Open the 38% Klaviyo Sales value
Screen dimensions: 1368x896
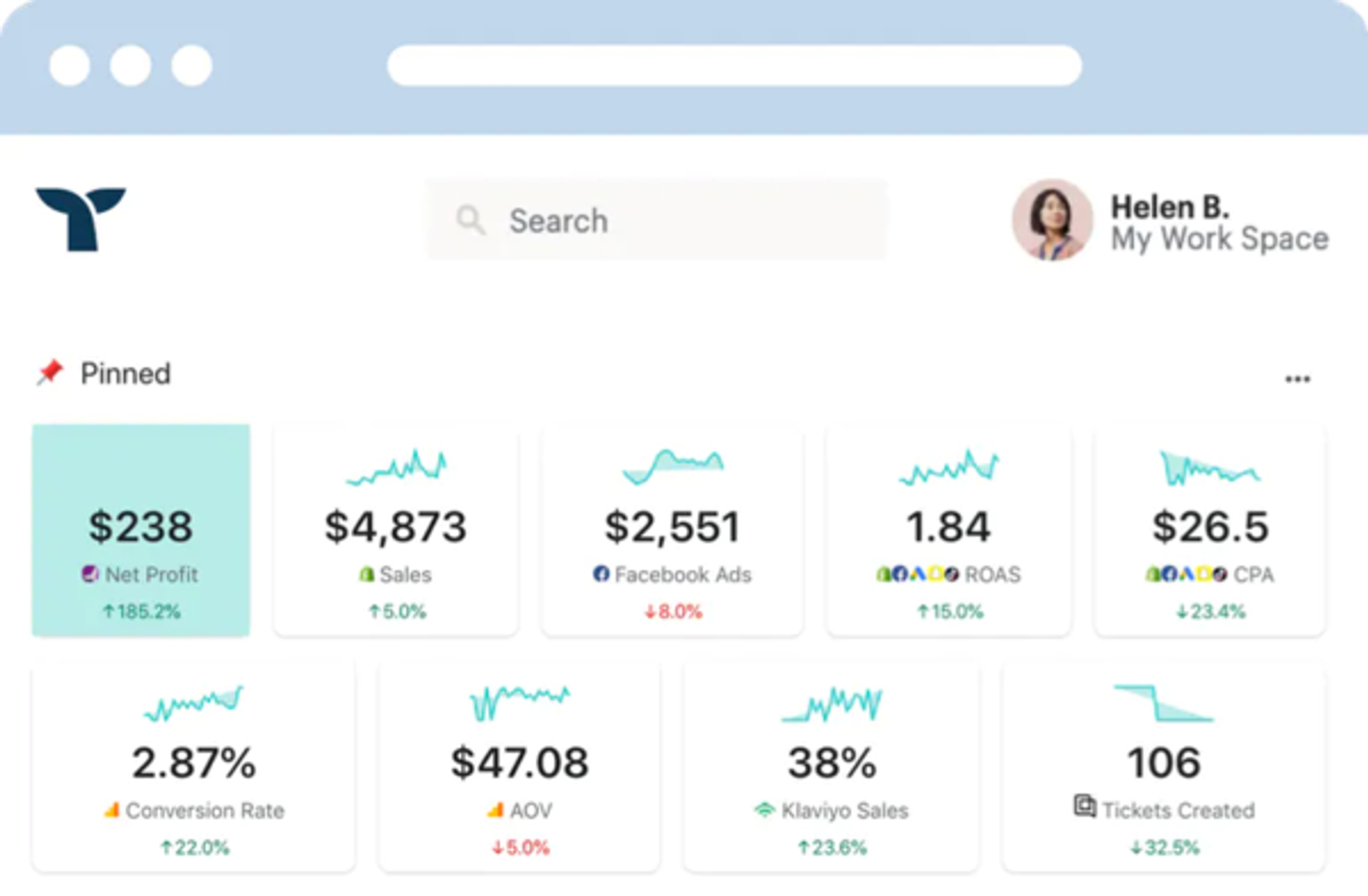pos(832,763)
